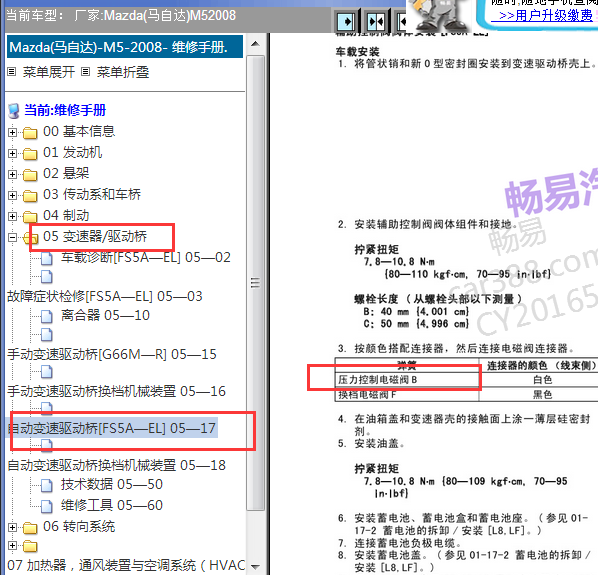The width and height of the screenshot is (598, 575).
Task: Select 00 基本信息 chapter label
Action: (x=79, y=132)
